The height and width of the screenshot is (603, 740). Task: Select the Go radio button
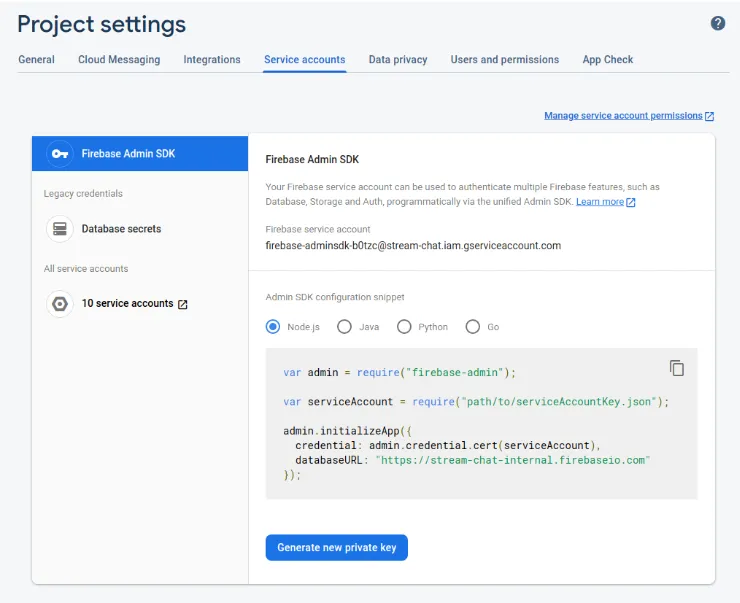pyautogui.click(x=472, y=327)
